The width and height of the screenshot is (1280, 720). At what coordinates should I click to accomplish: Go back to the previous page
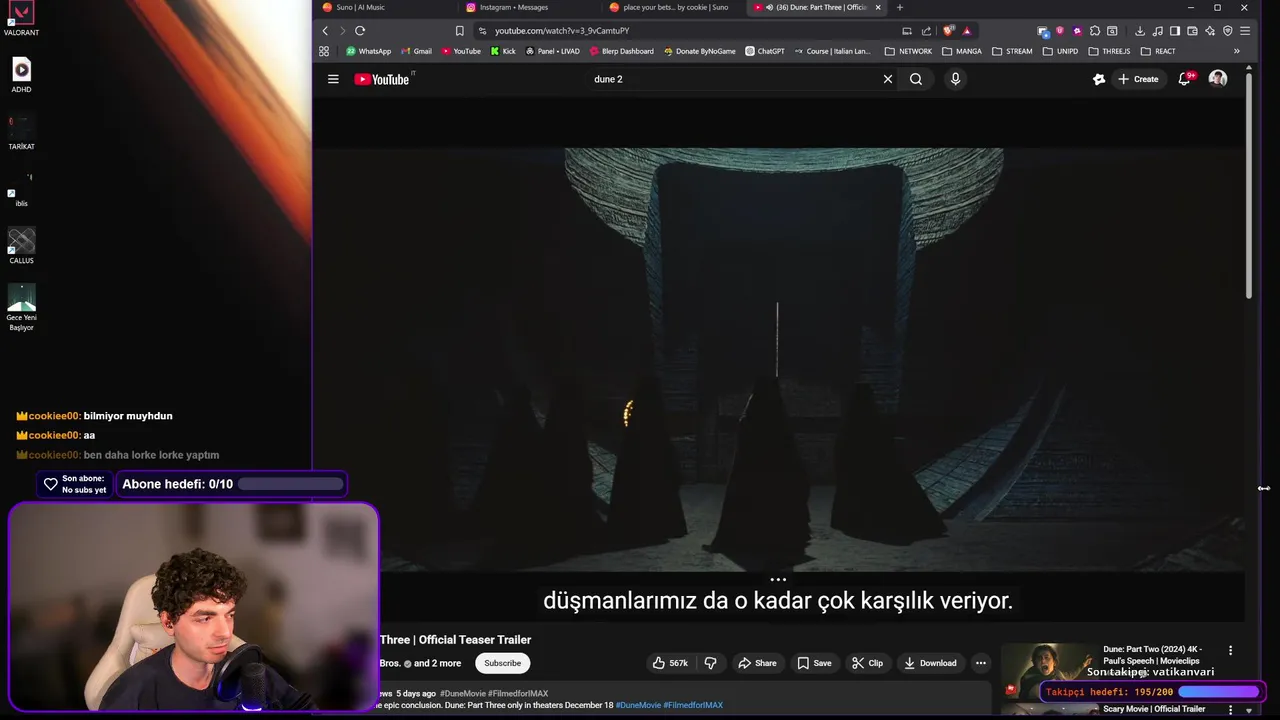click(x=325, y=31)
